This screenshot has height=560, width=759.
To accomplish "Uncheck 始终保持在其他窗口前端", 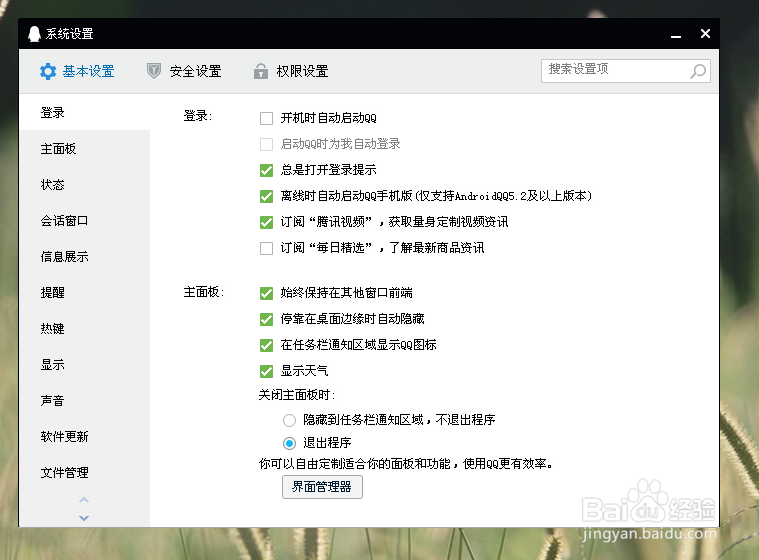I will tap(266, 293).
